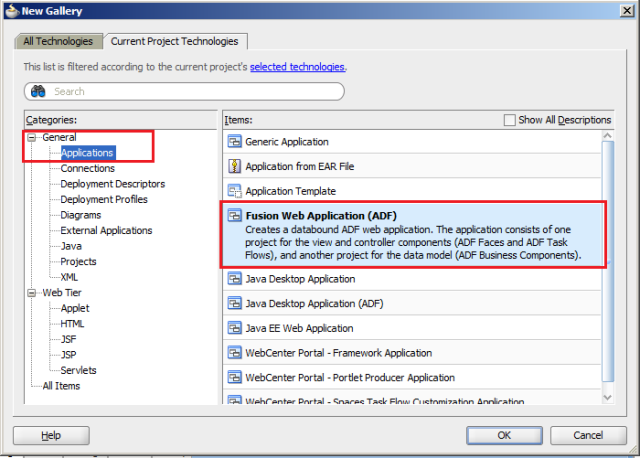Click the Java Desktop Application (ADF) icon
The width and height of the screenshot is (640, 458).
(235, 303)
